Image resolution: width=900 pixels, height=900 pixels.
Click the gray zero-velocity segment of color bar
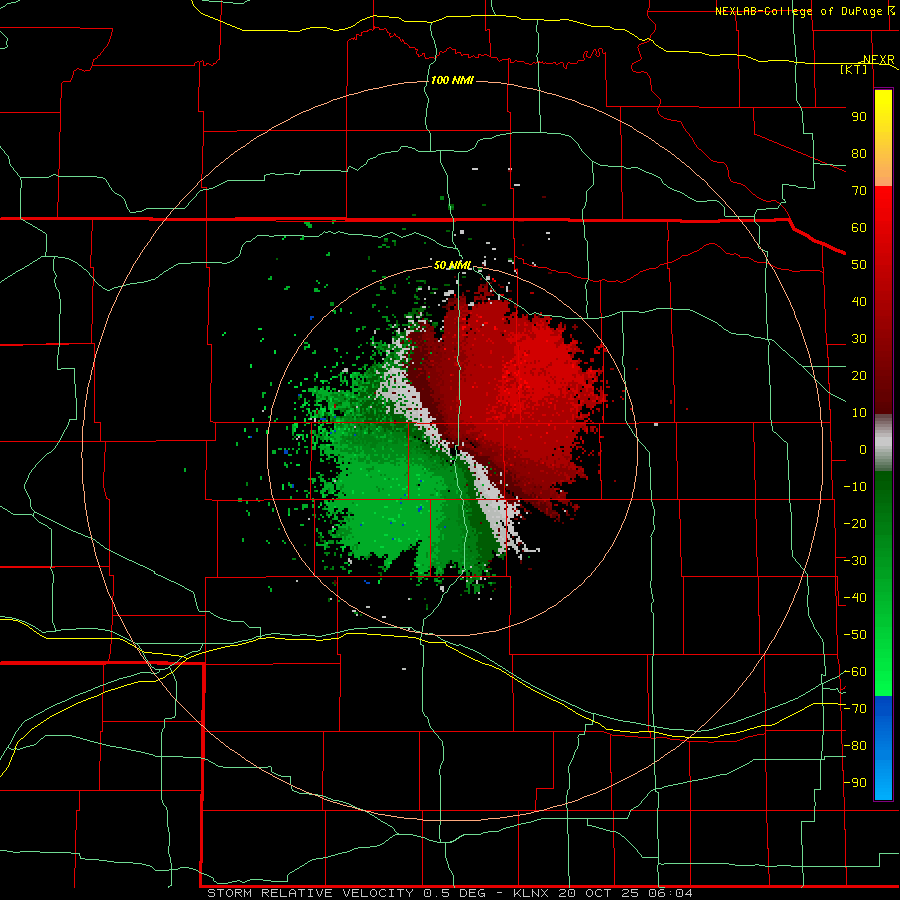pos(883,443)
